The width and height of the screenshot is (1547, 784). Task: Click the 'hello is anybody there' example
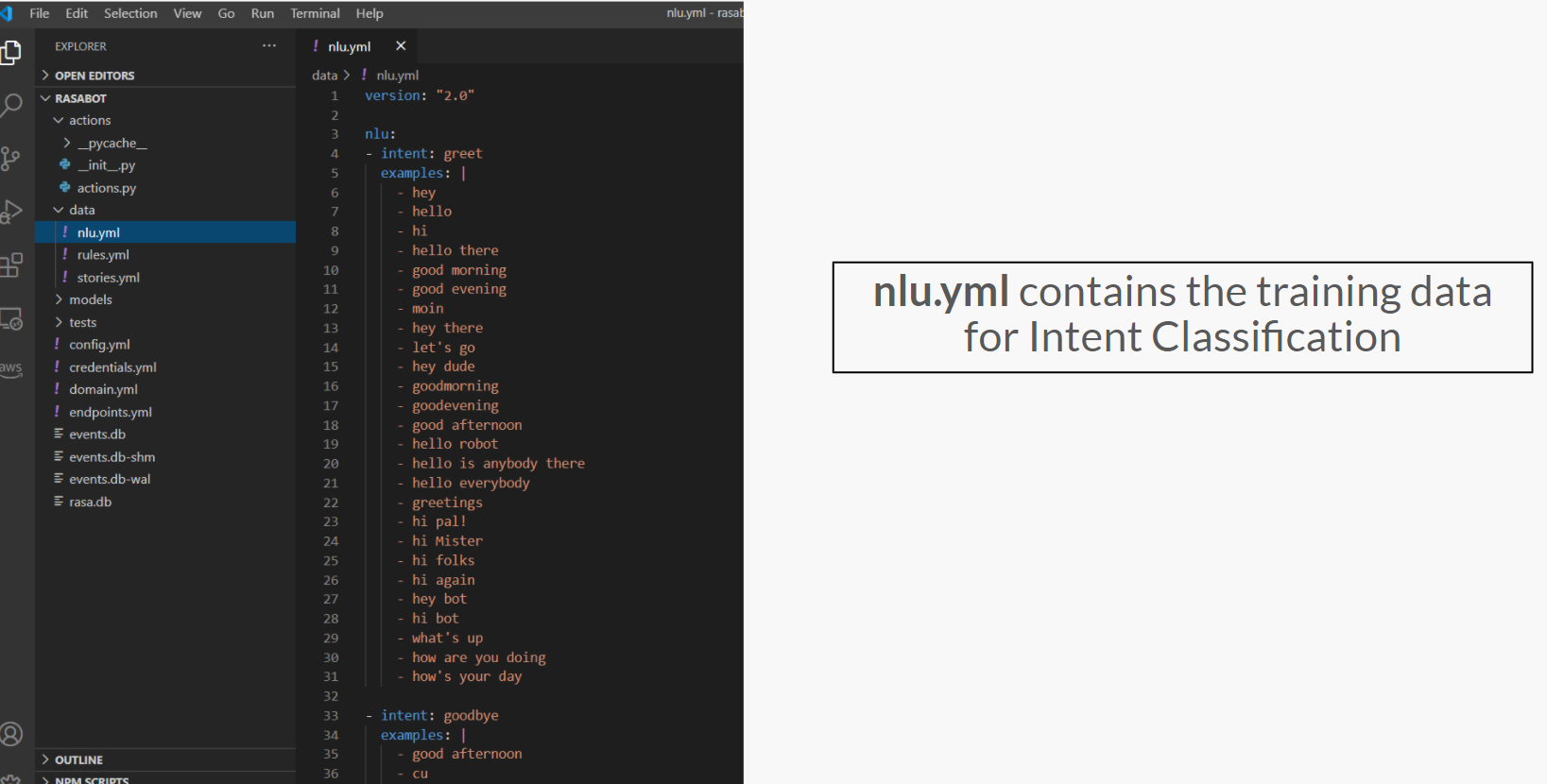point(498,463)
